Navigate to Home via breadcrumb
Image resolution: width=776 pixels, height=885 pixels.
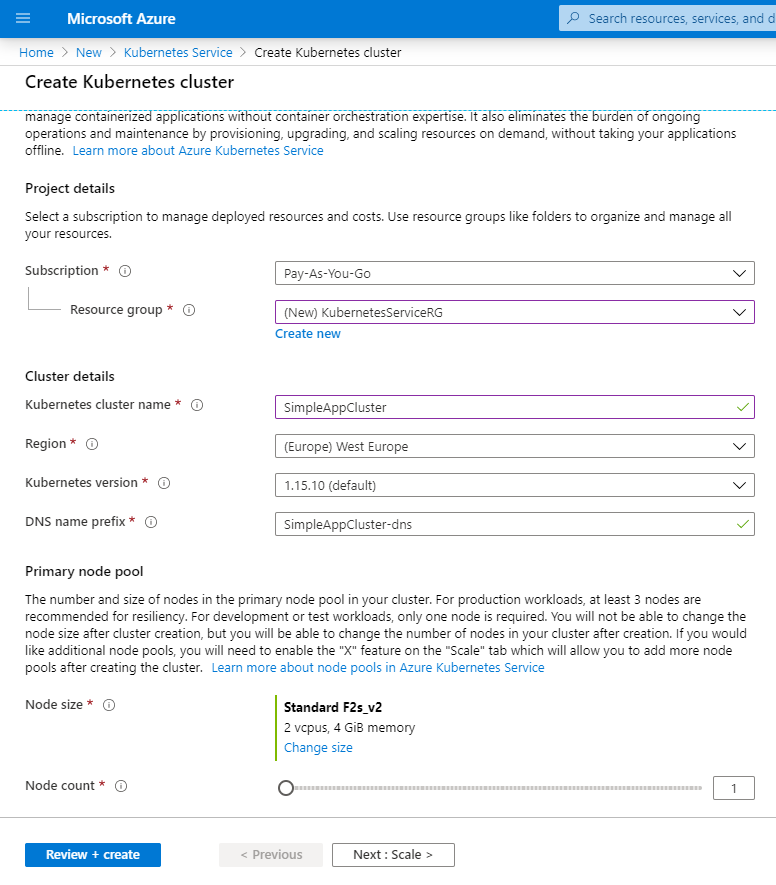[36, 52]
